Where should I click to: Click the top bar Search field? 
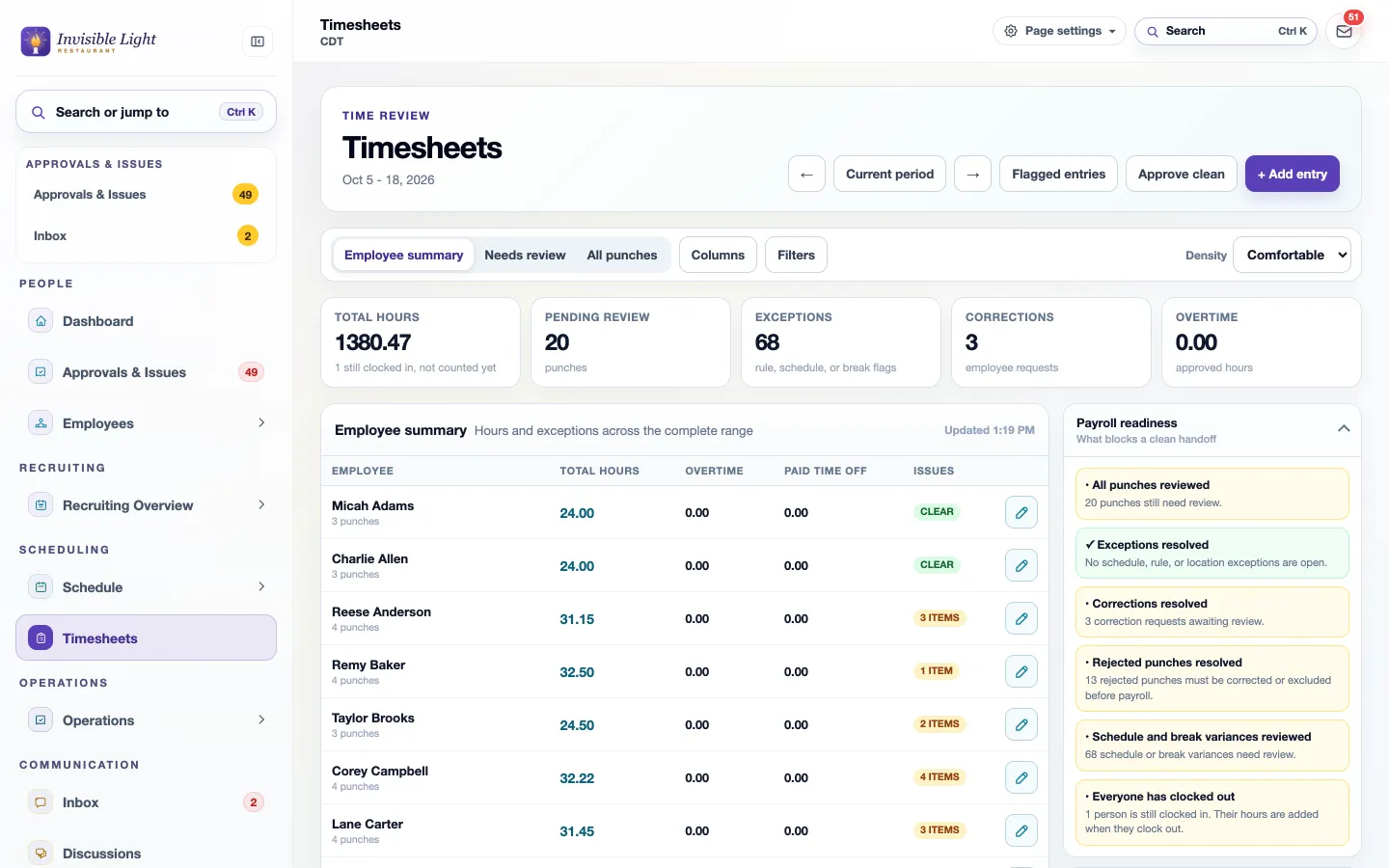click(1225, 31)
